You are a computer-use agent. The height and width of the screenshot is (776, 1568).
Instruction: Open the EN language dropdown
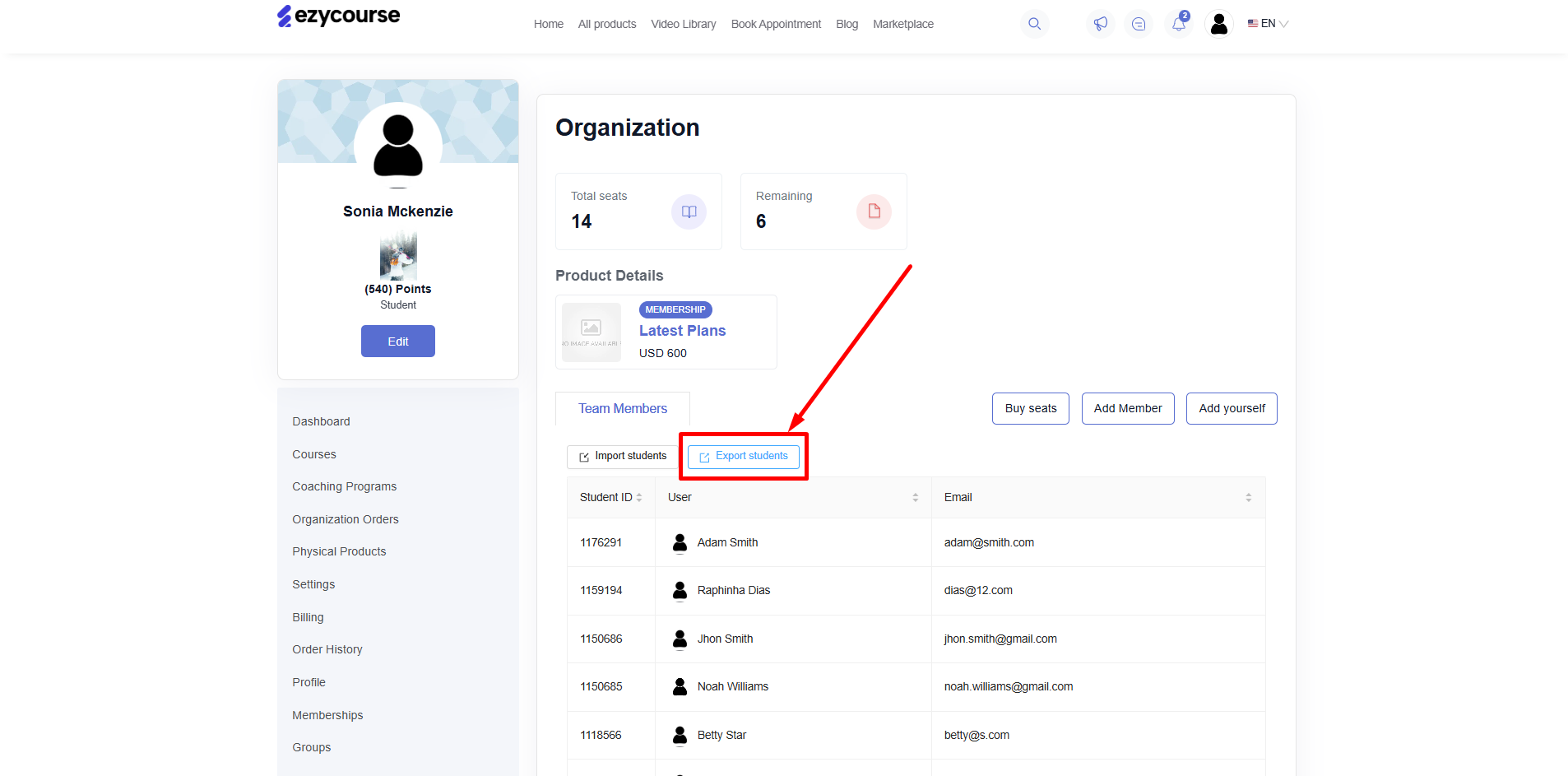tap(1268, 24)
